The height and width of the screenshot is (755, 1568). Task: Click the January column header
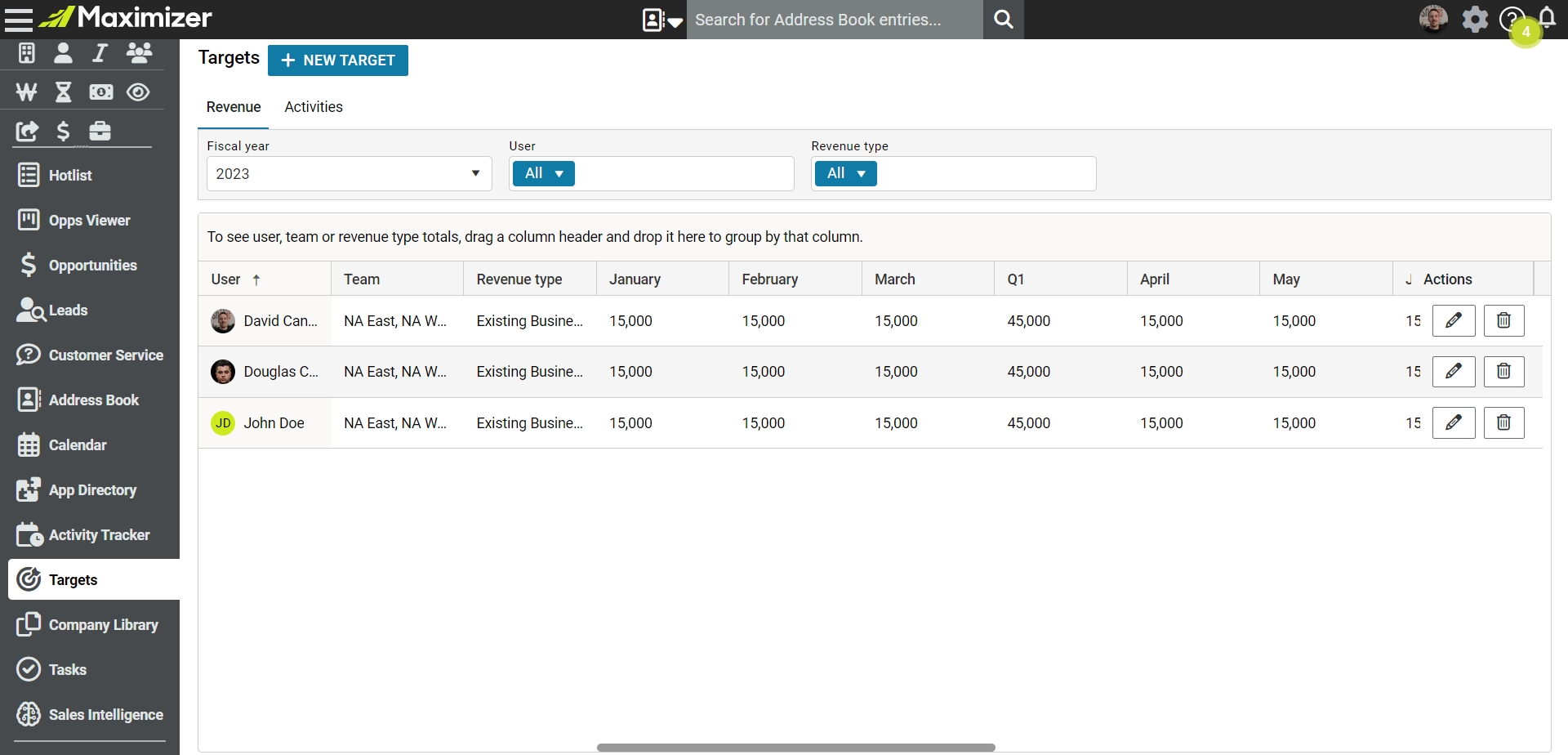(x=662, y=279)
